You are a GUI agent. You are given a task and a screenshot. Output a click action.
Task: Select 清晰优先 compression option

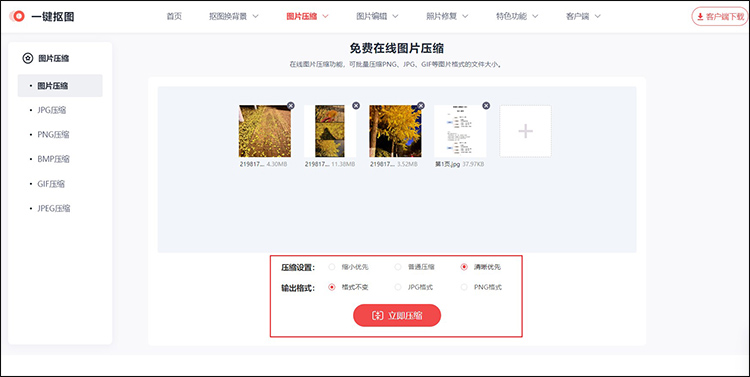[464, 267]
